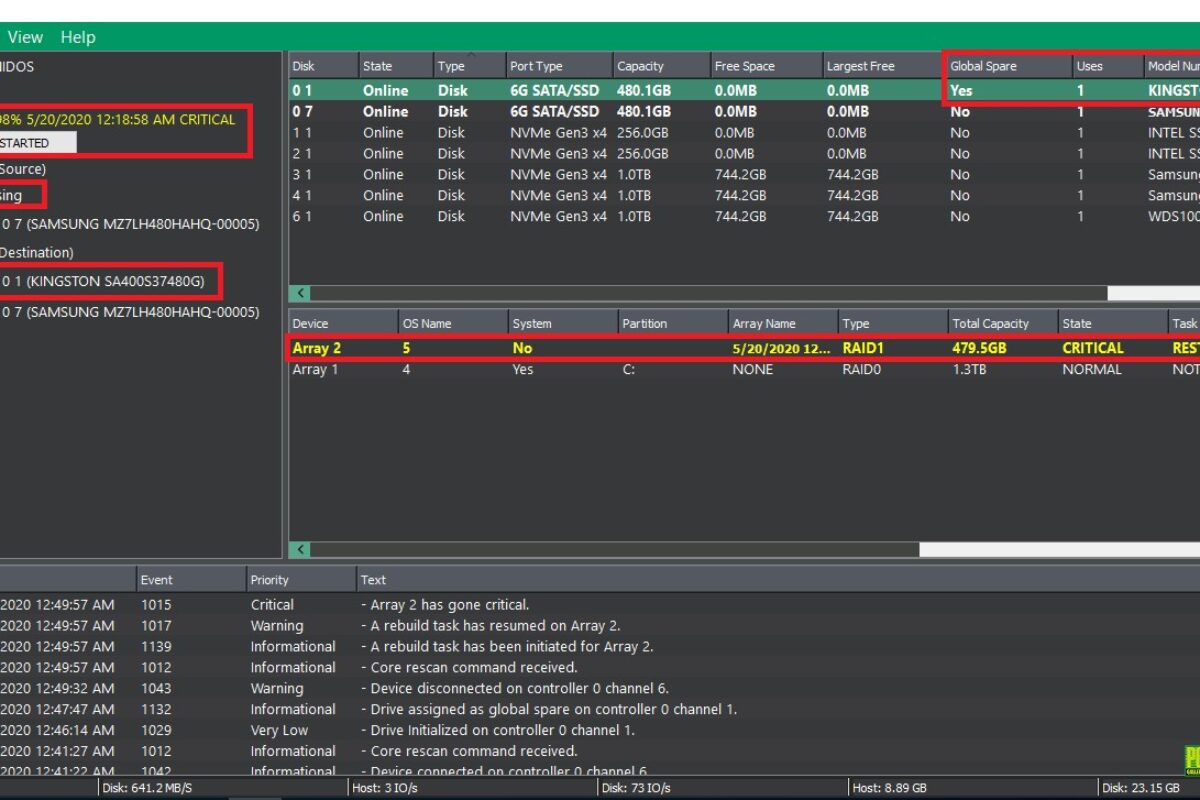The height and width of the screenshot is (800, 1200).
Task: Click the RAID0 type cell
Action: pos(863,369)
